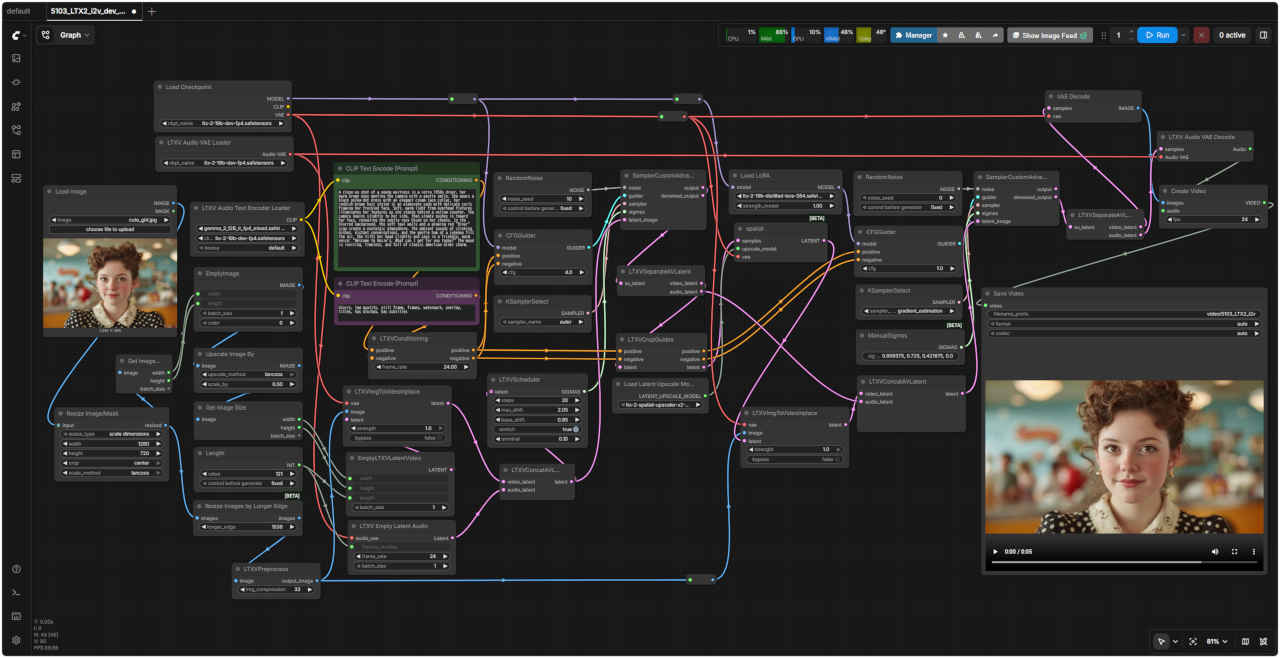Screen dimensions: 1280x658
Task: Toggle bypass in LTXVImgToVideoInplace above EmptyLTXVLatentVideo
Action: (396, 438)
